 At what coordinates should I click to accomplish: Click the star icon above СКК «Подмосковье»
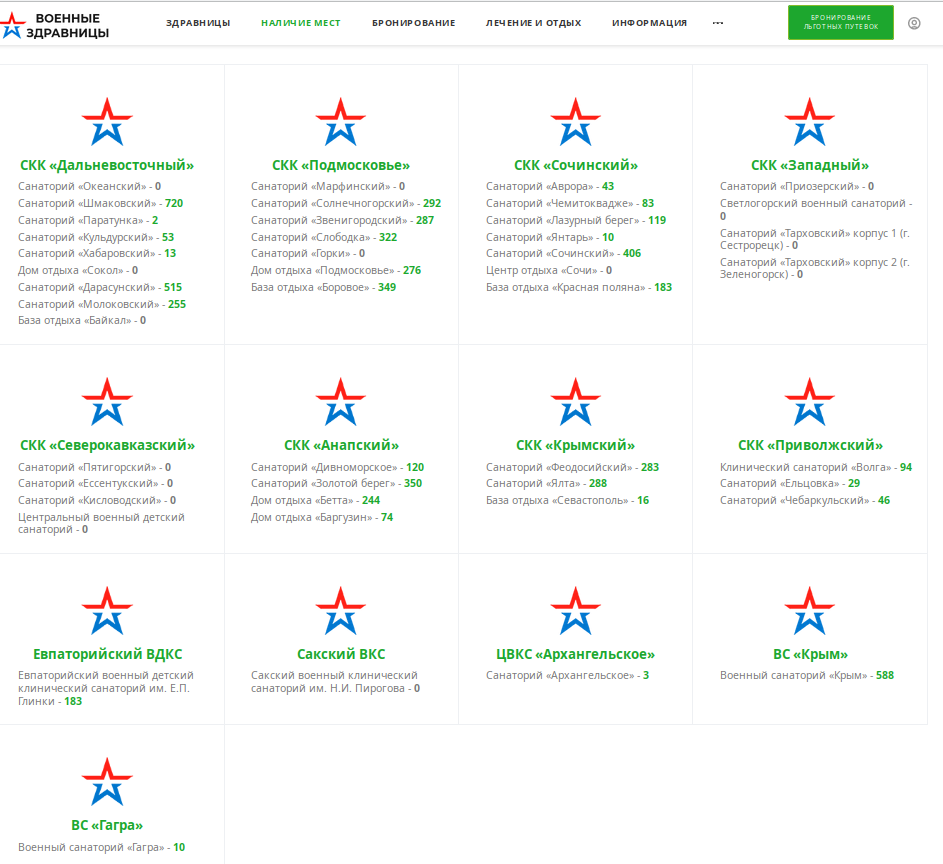[x=341, y=122]
